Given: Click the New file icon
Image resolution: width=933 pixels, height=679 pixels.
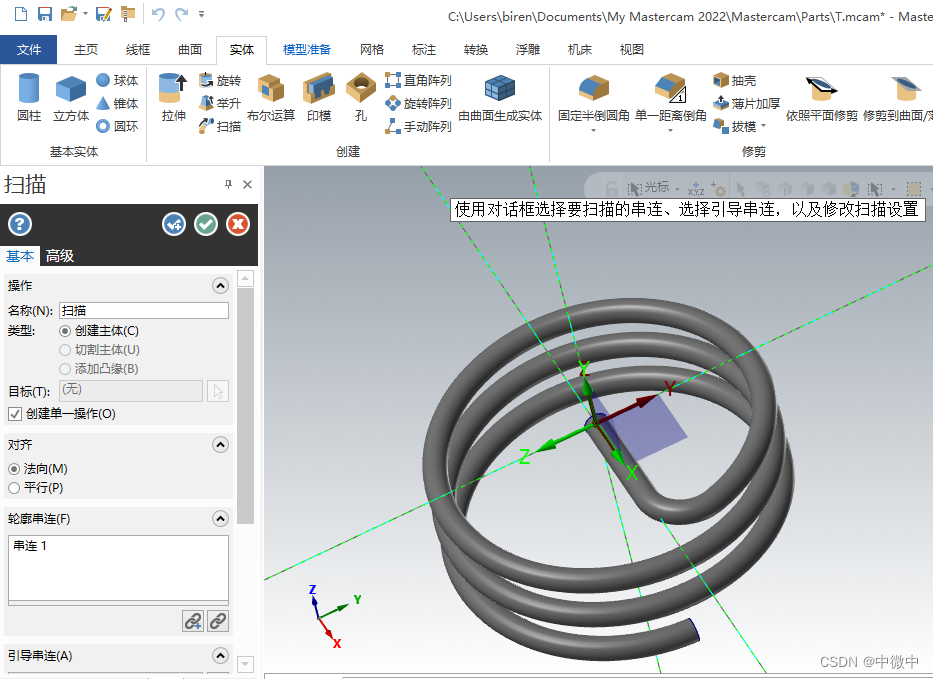Looking at the screenshot, I should [x=21, y=13].
